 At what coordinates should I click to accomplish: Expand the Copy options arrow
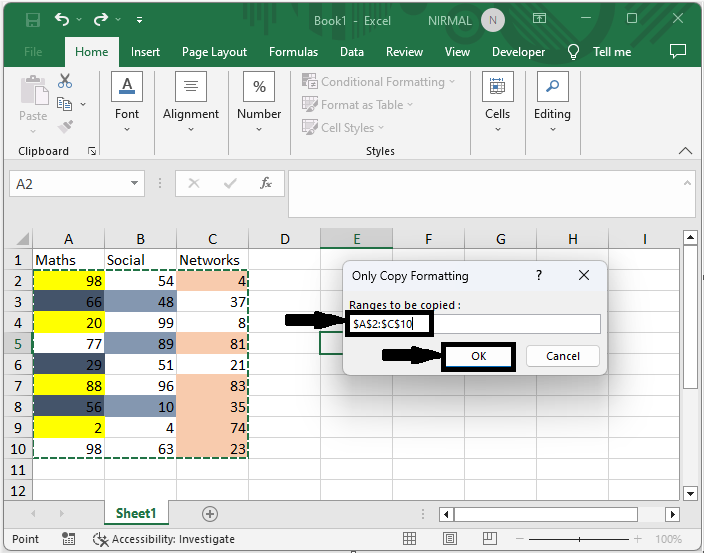tap(83, 104)
